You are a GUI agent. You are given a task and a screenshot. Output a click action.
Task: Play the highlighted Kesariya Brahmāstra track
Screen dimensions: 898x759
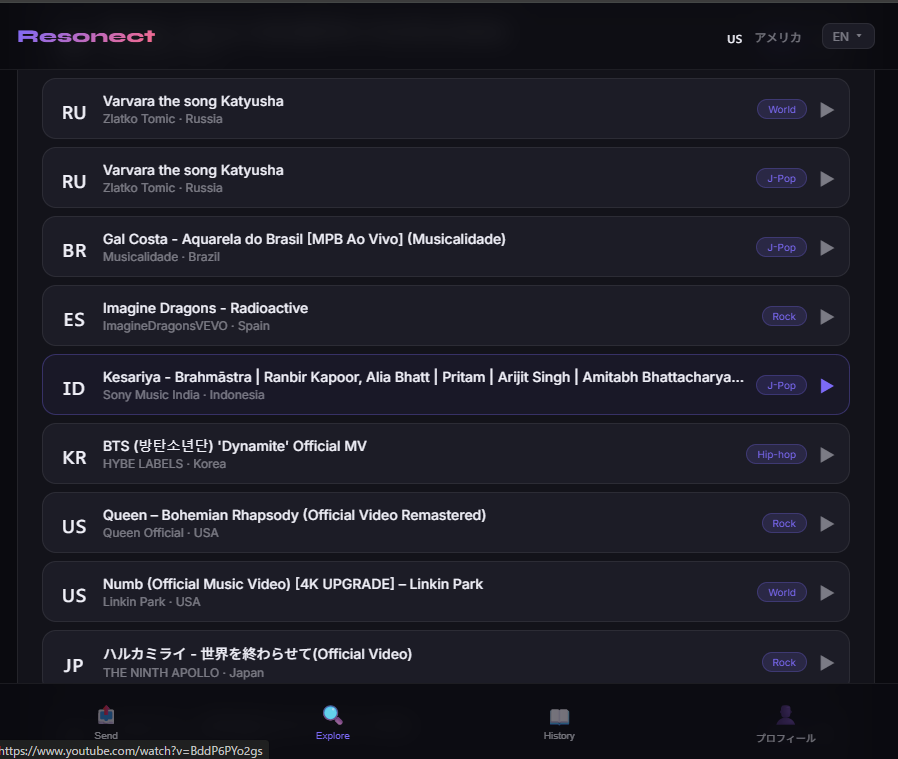pyautogui.click(x=826, y=386)
